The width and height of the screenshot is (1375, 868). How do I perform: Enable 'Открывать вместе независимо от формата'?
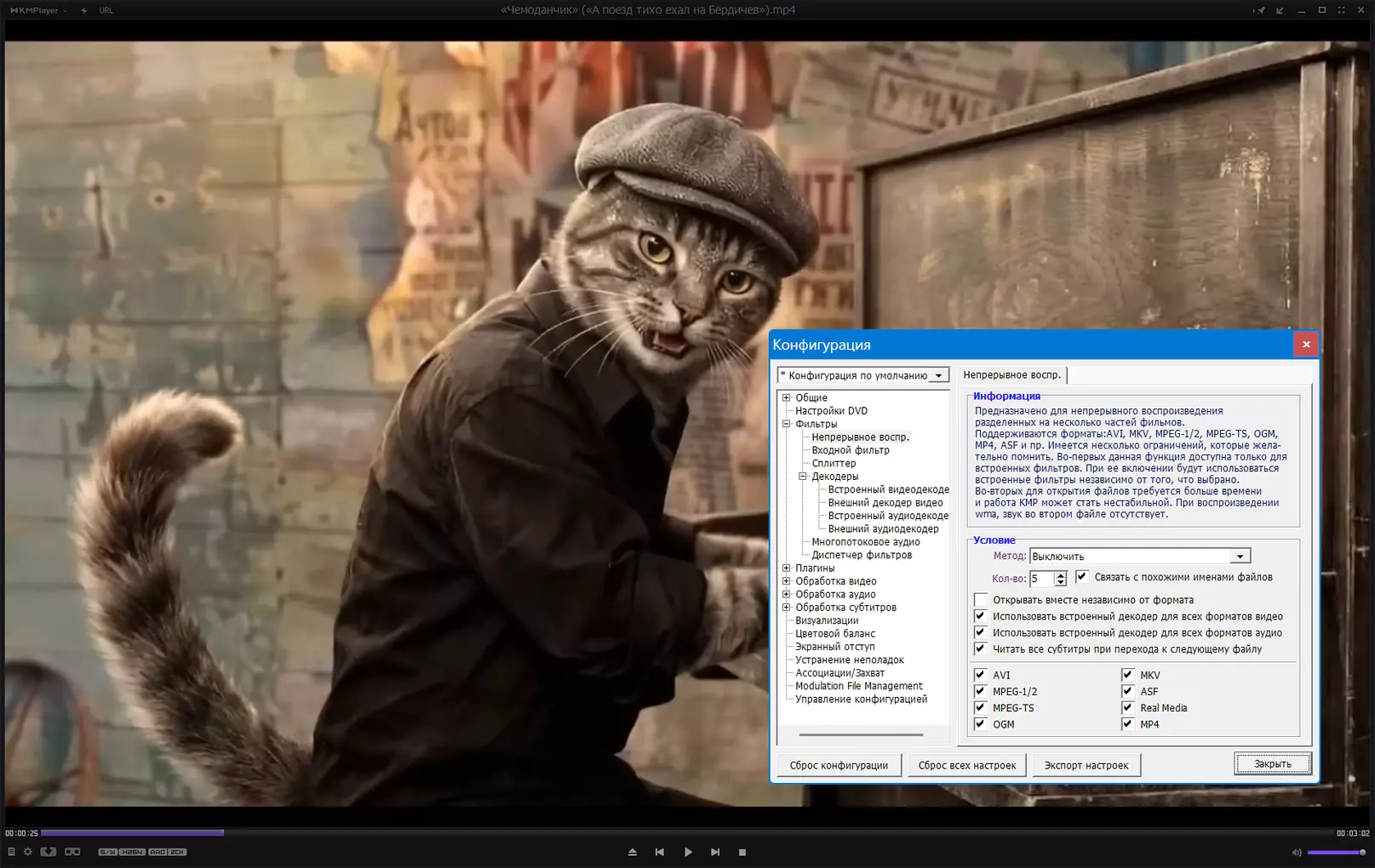[981, 600]
